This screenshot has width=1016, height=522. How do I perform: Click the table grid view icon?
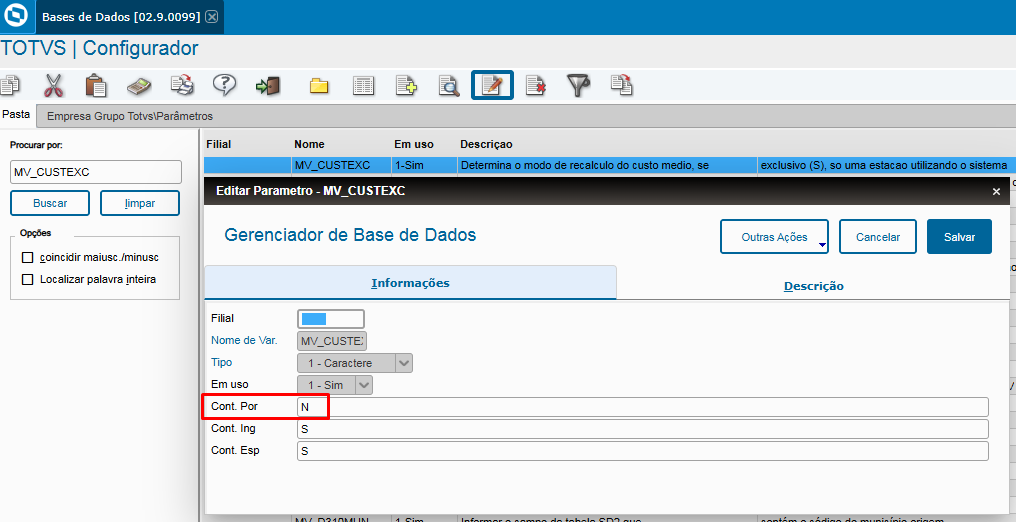tap(364, 85)
